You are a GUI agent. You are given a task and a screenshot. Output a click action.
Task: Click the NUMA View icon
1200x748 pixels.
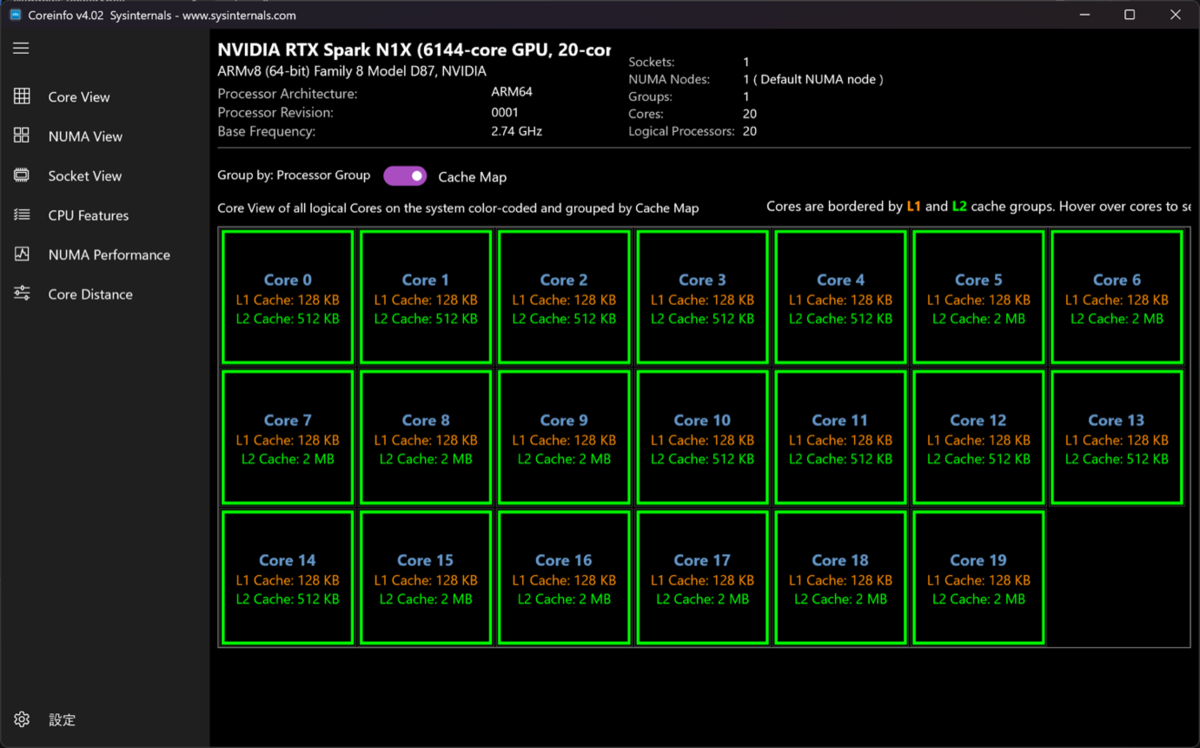[21, 135]
